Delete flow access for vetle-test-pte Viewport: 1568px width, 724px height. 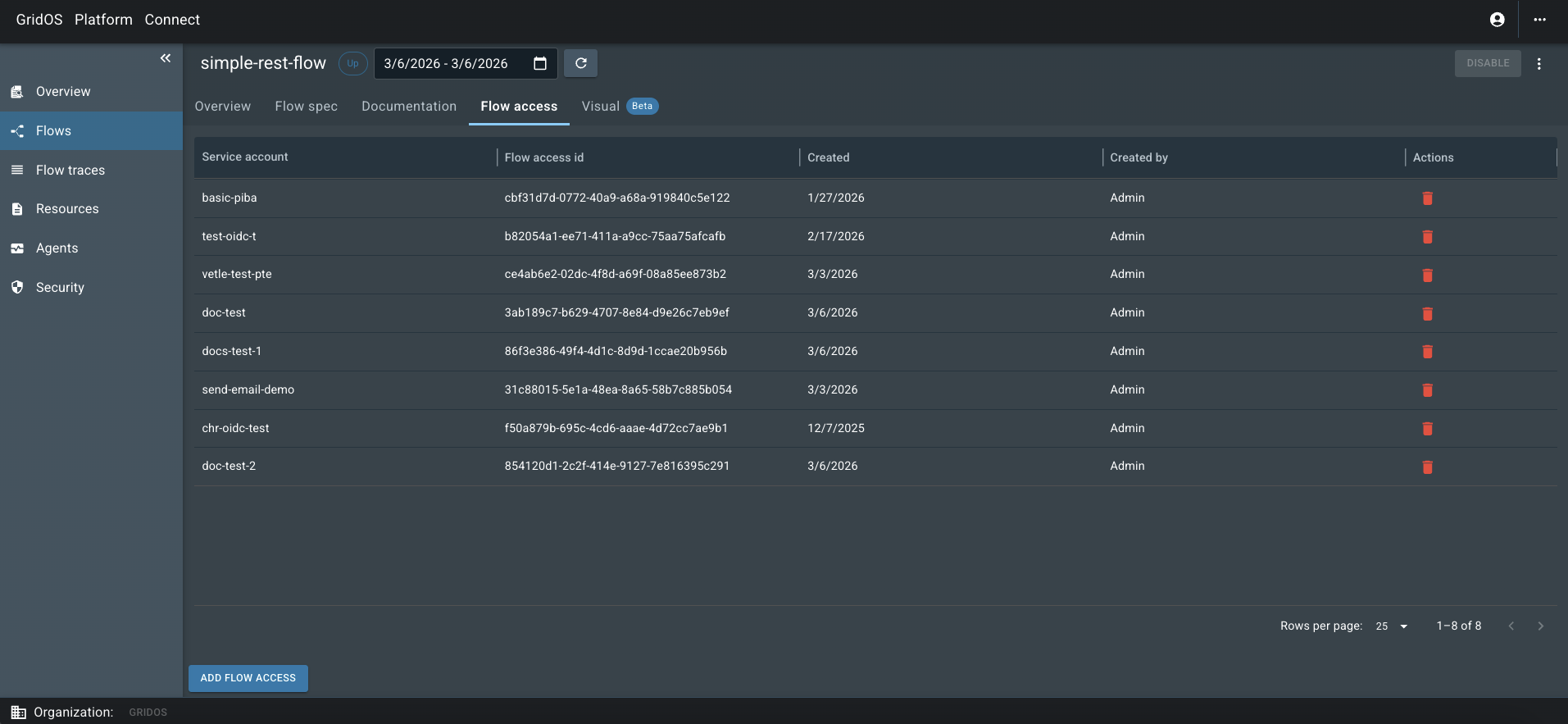tap(1427, 275)
